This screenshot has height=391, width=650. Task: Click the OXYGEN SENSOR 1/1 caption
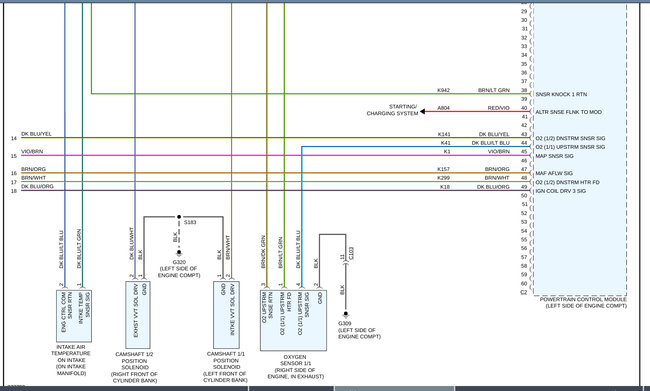[296, 367]
